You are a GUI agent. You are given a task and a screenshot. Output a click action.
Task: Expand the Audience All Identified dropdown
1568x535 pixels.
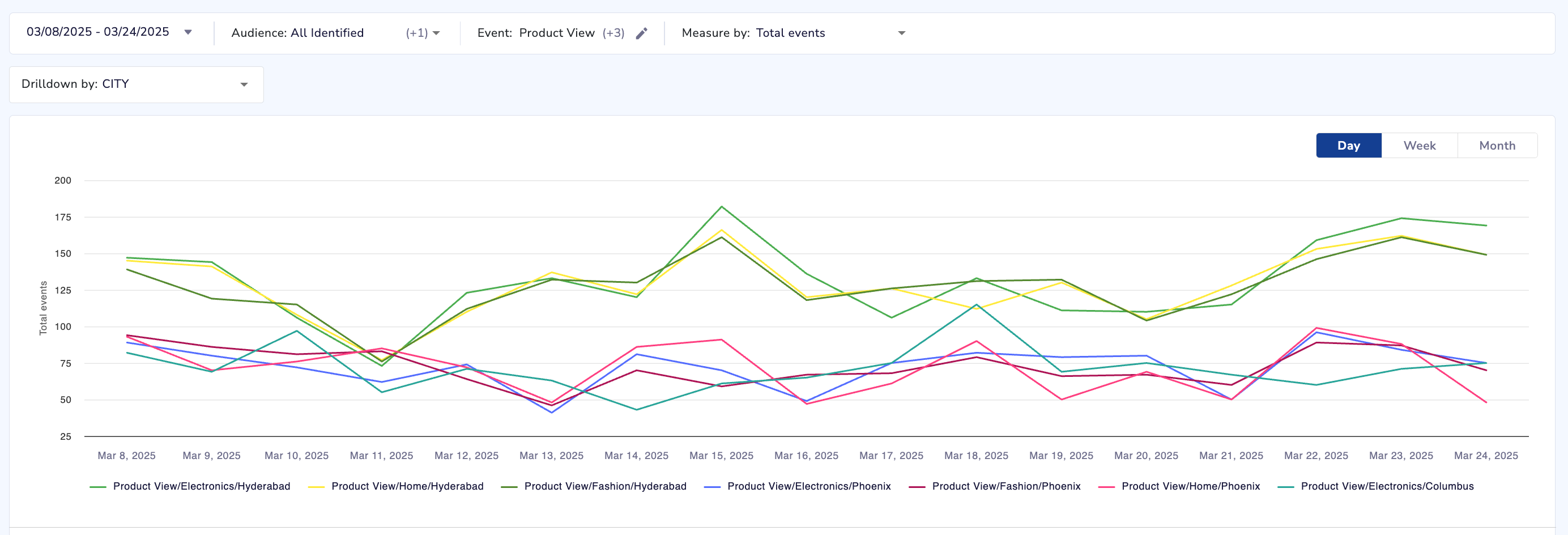436,33
